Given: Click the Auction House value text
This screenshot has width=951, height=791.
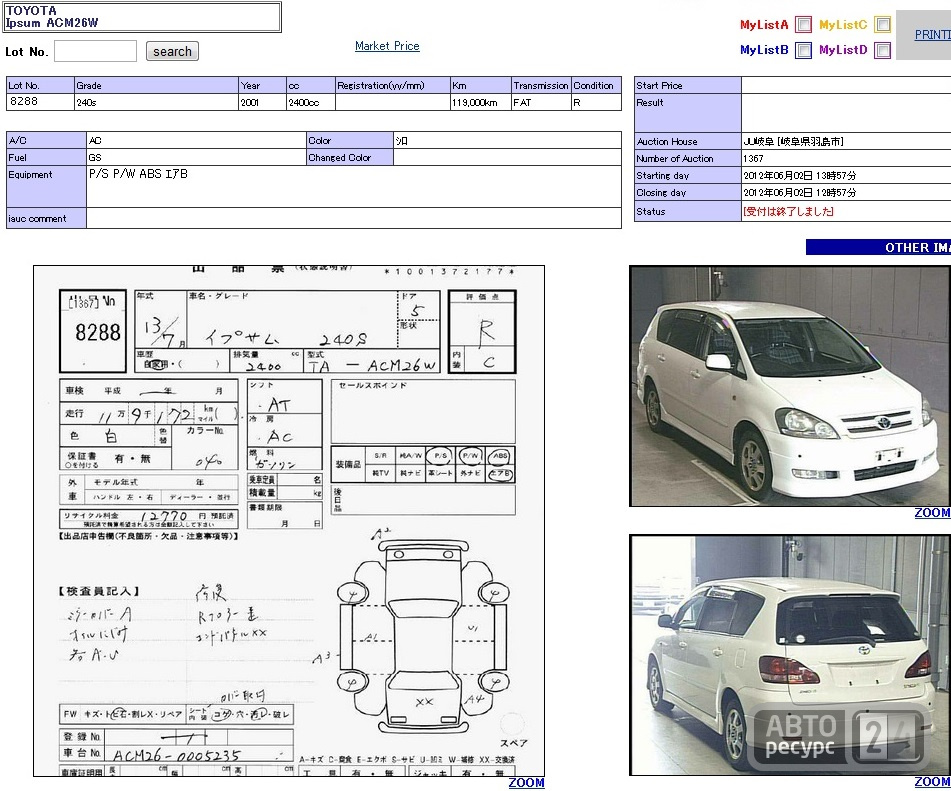Looking at the screenshot, I should (x=793, y=141).
